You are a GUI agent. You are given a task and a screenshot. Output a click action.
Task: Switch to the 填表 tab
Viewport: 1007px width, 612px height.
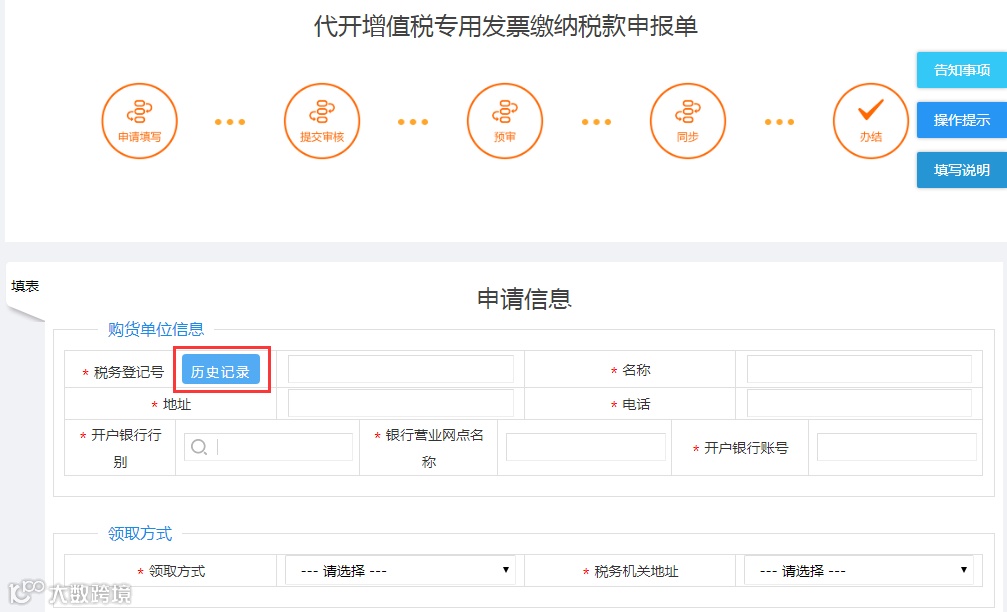[x=25, y=286]
